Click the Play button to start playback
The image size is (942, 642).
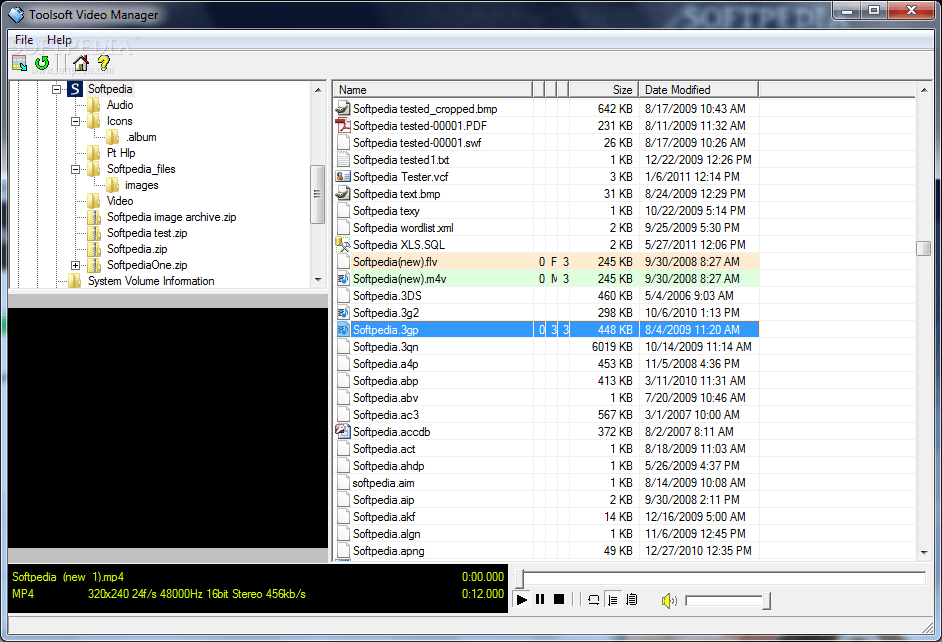(521, 599)
